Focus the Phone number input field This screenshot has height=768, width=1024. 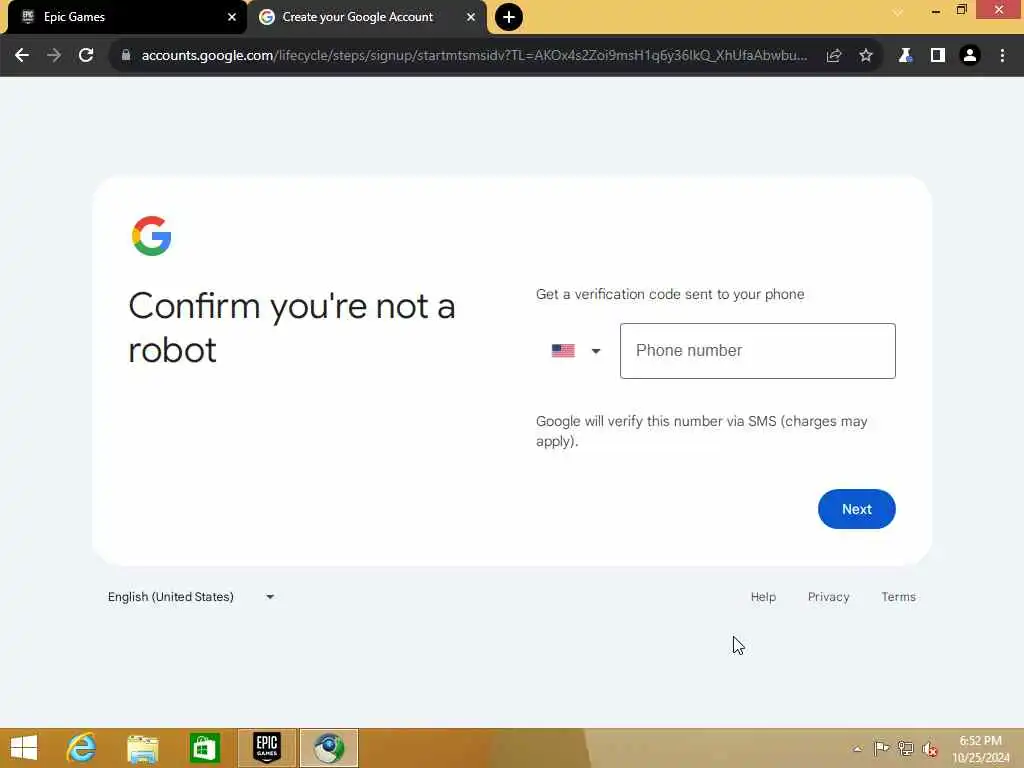coord(758,351)
